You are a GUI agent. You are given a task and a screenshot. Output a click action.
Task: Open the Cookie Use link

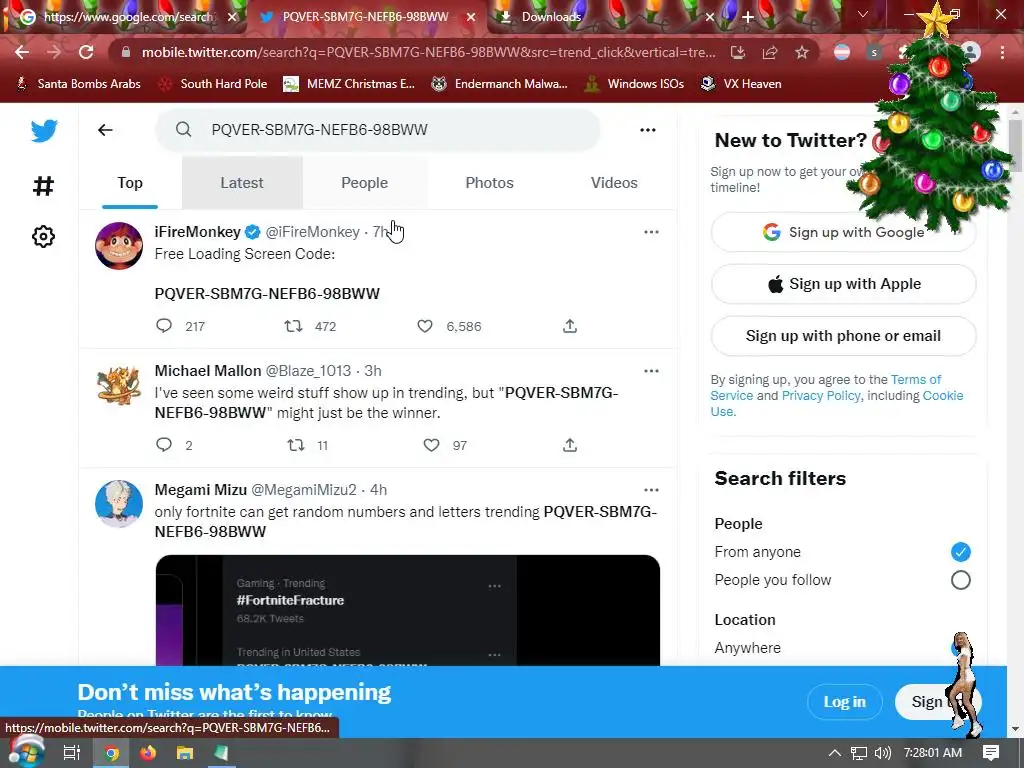[x=837, y=403]
